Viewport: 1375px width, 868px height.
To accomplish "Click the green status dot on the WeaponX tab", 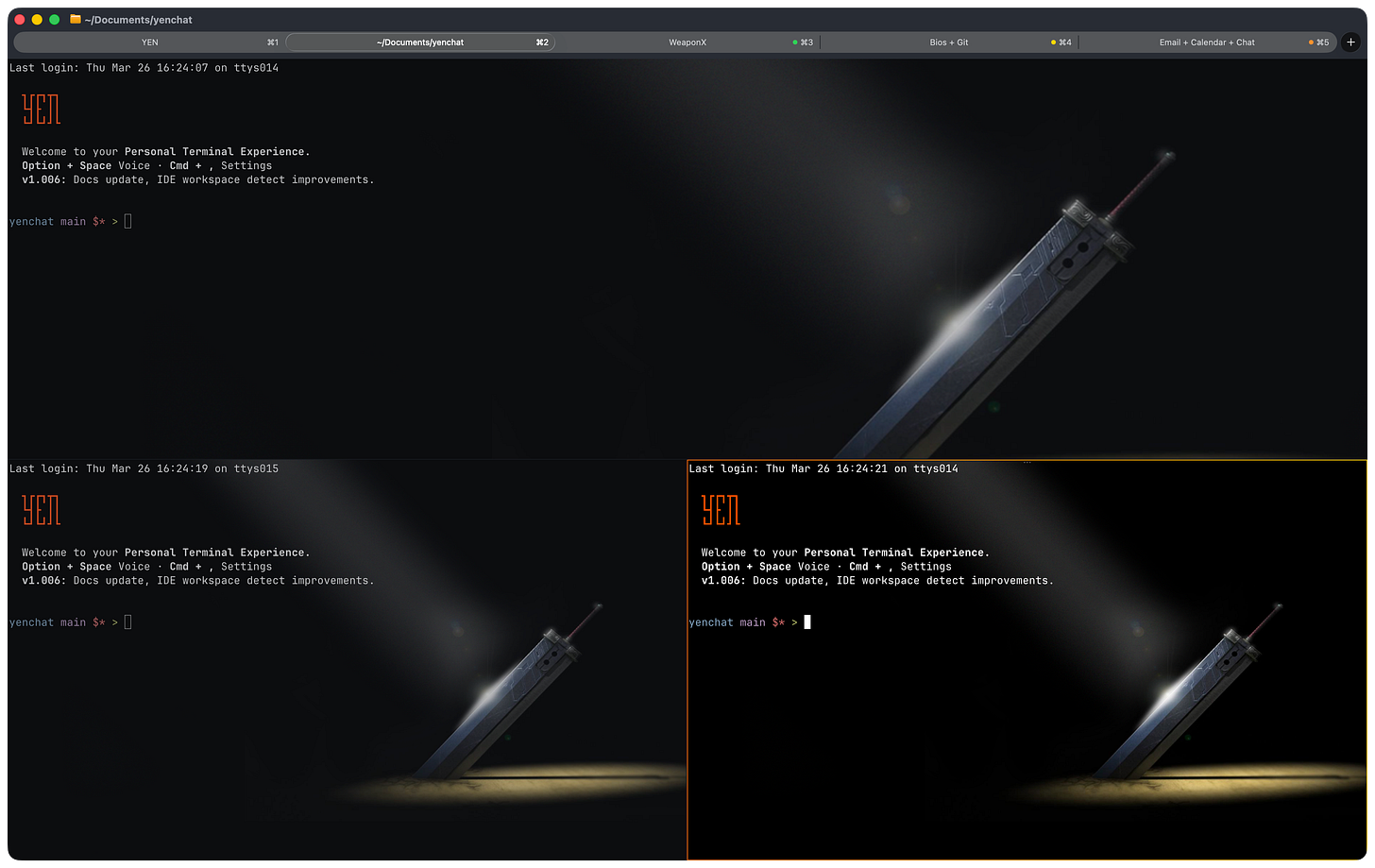I will coord(795,43).
